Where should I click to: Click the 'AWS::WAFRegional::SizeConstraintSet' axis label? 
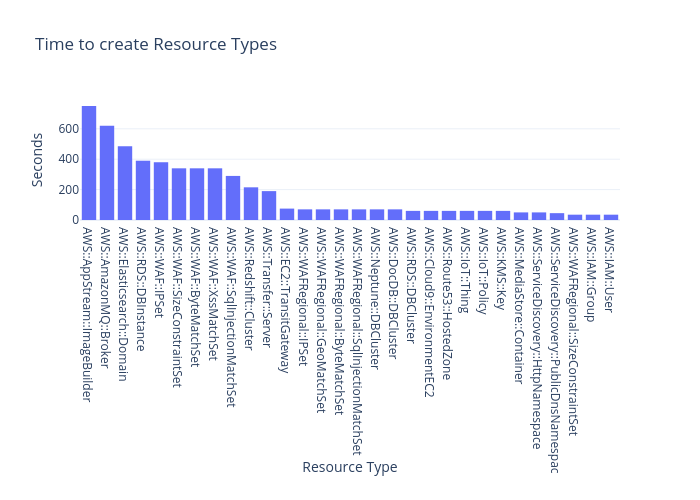(x=574, y=332)
